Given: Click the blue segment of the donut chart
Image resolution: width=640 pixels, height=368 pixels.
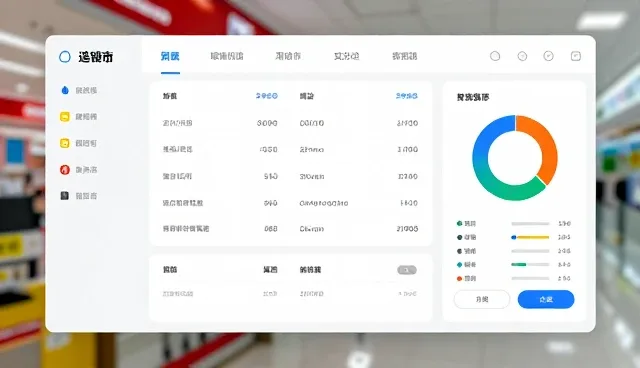Looking at the screenshot, I should [x=488, y=137].
